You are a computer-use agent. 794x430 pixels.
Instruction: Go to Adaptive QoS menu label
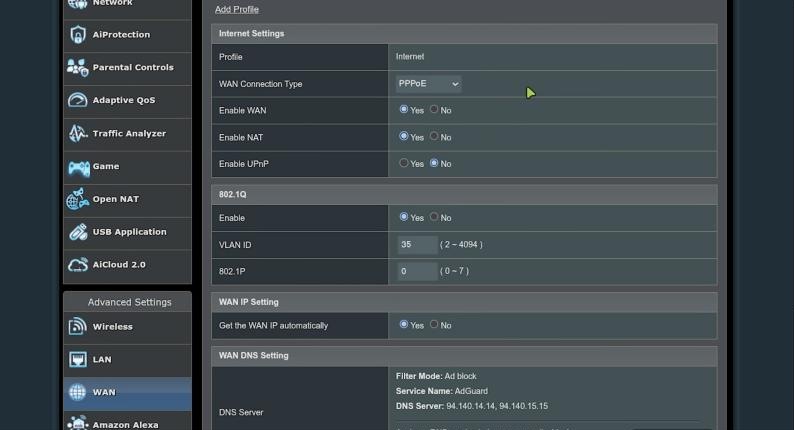[x=124, y=100]
